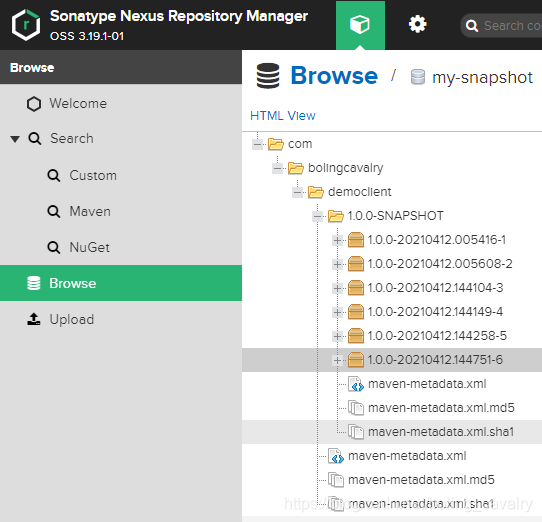Expand component 1.0.0-20210412.144149-4
Screen dimensions: 542x522
tap(337, 312)
